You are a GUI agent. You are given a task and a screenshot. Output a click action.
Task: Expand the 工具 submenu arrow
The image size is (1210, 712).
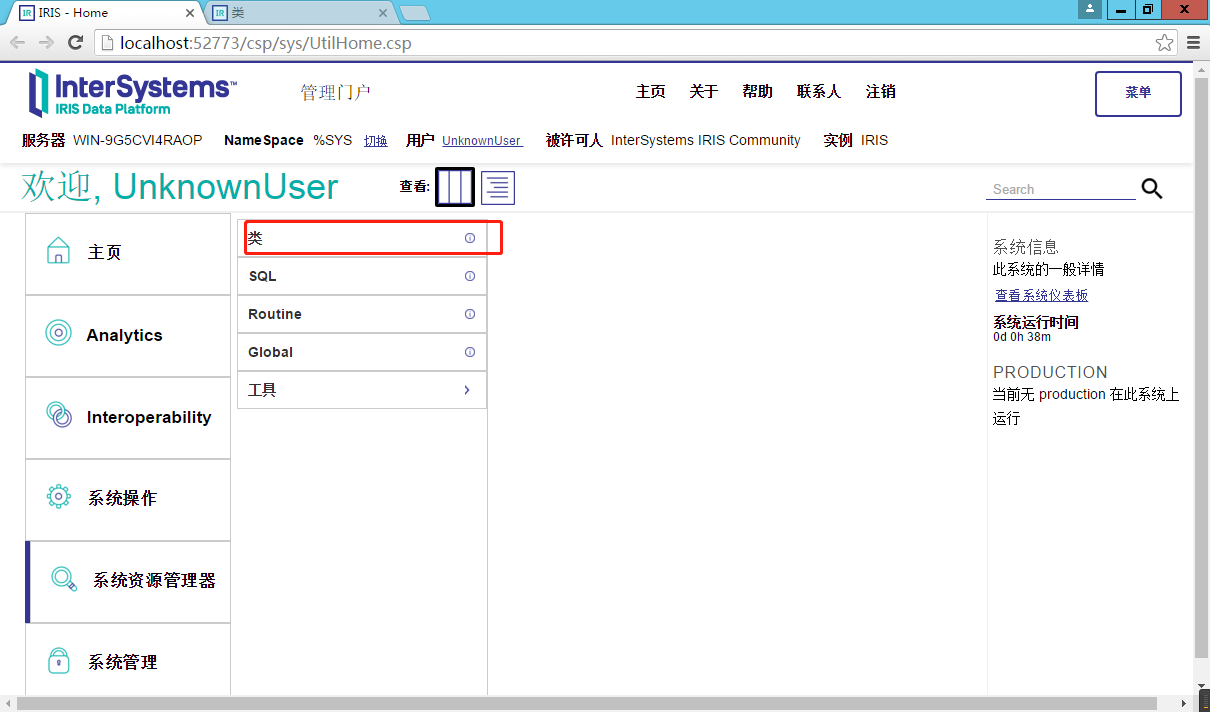[467, 390]
